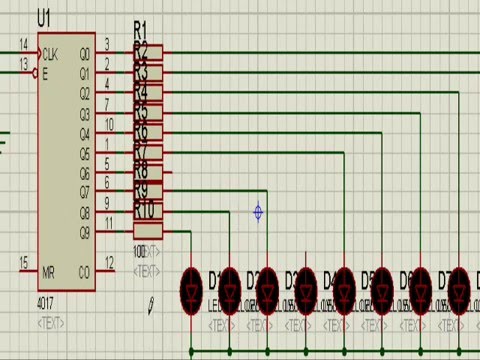Viewport: 480px width, 360px height.
Task: Click the R1 resistor label
Action: click(140, 31)
